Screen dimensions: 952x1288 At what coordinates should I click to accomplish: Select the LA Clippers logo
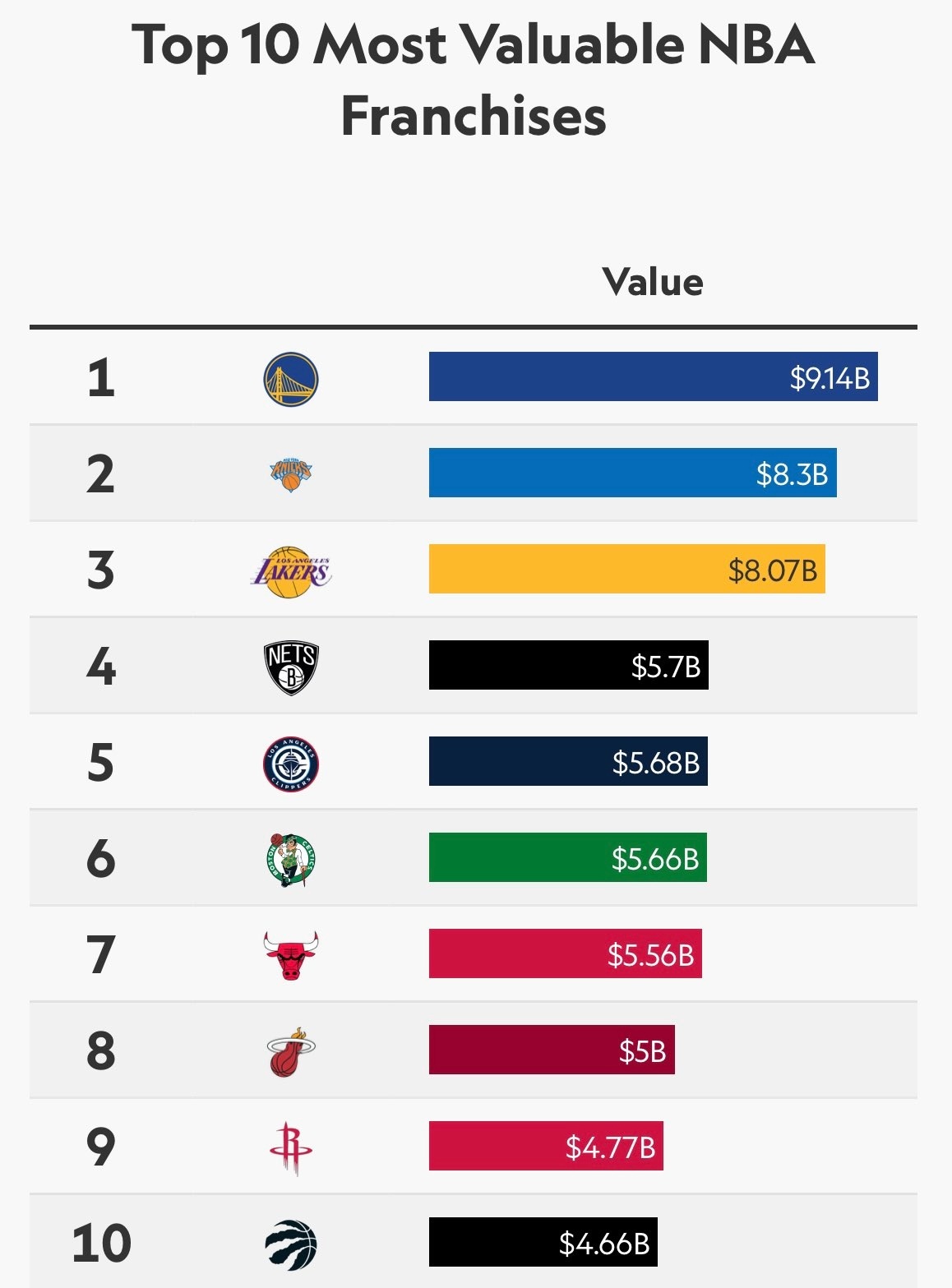click(291, 764)
